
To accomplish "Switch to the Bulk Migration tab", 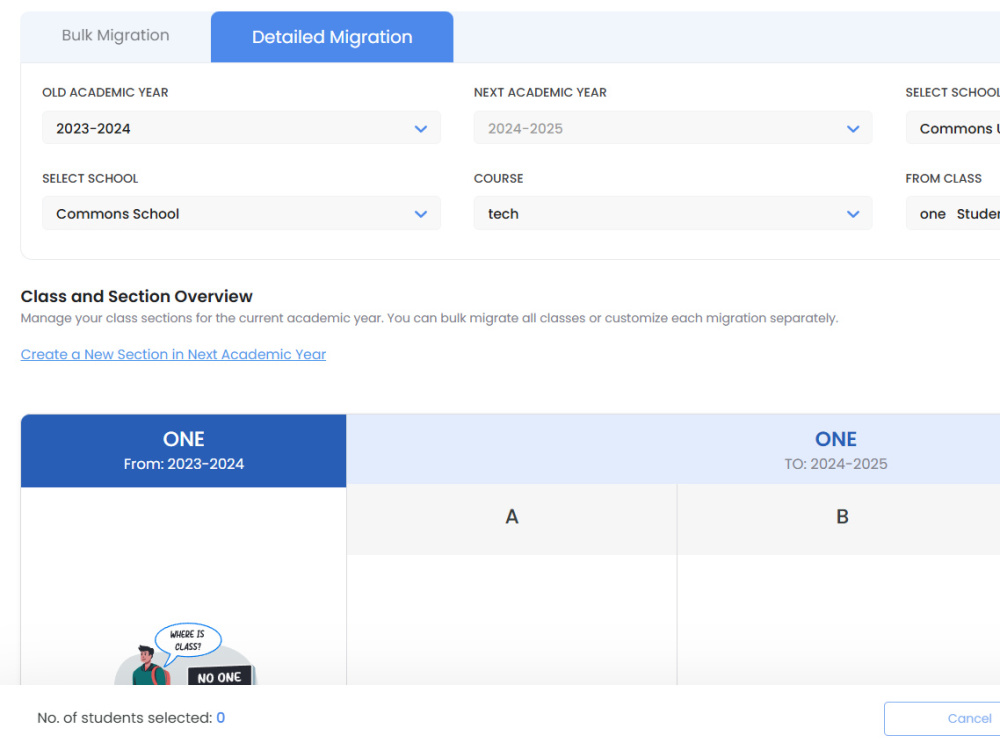I will click(115, 36).
